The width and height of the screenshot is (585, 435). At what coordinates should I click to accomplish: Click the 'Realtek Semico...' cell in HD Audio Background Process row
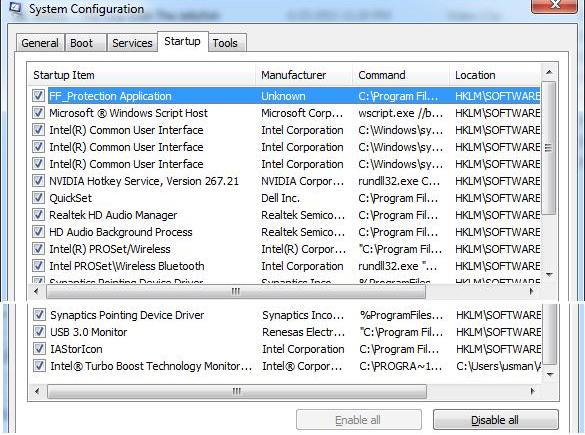coord(303,232)
